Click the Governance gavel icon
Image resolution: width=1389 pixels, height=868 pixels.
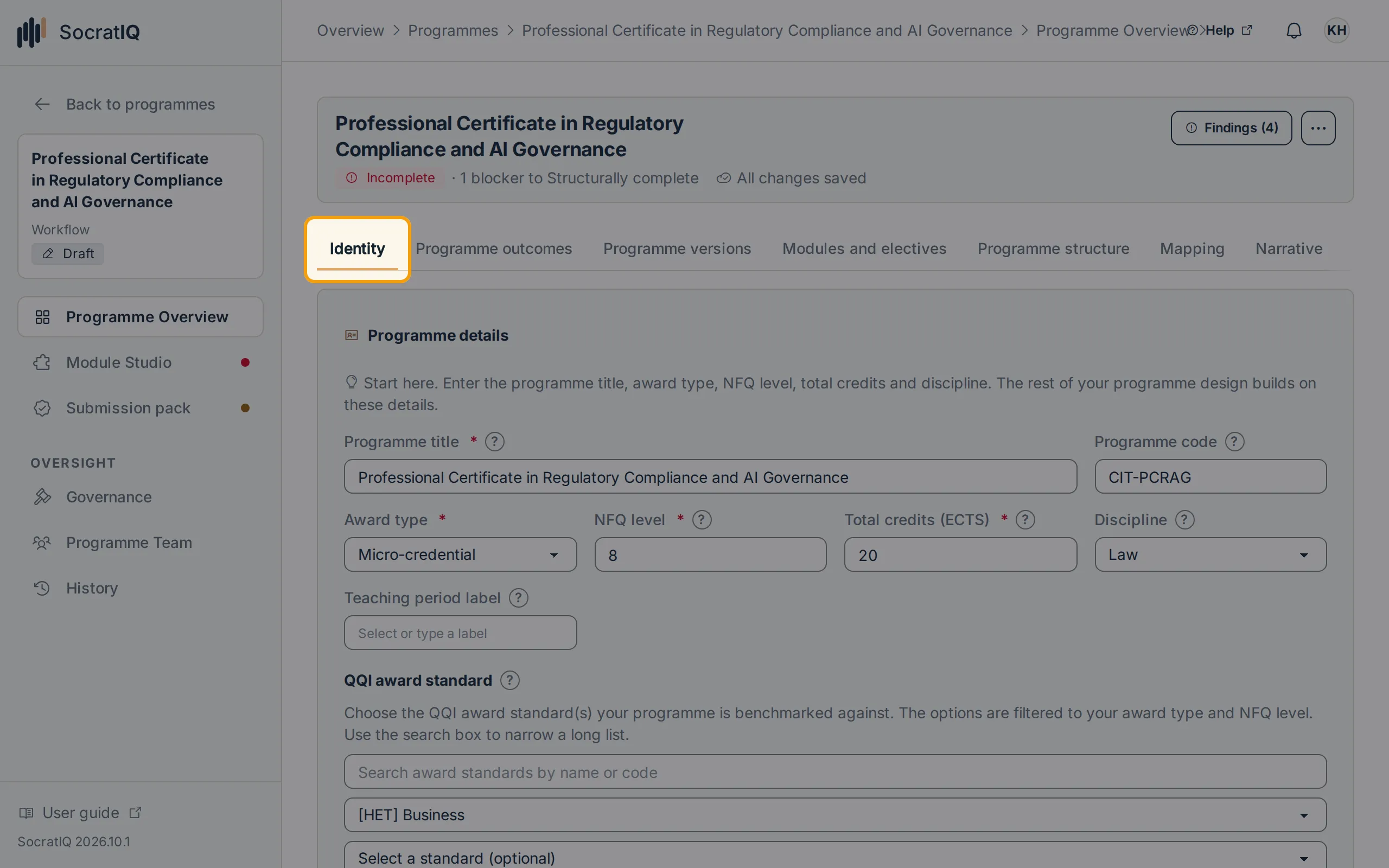tap(42, 496)
